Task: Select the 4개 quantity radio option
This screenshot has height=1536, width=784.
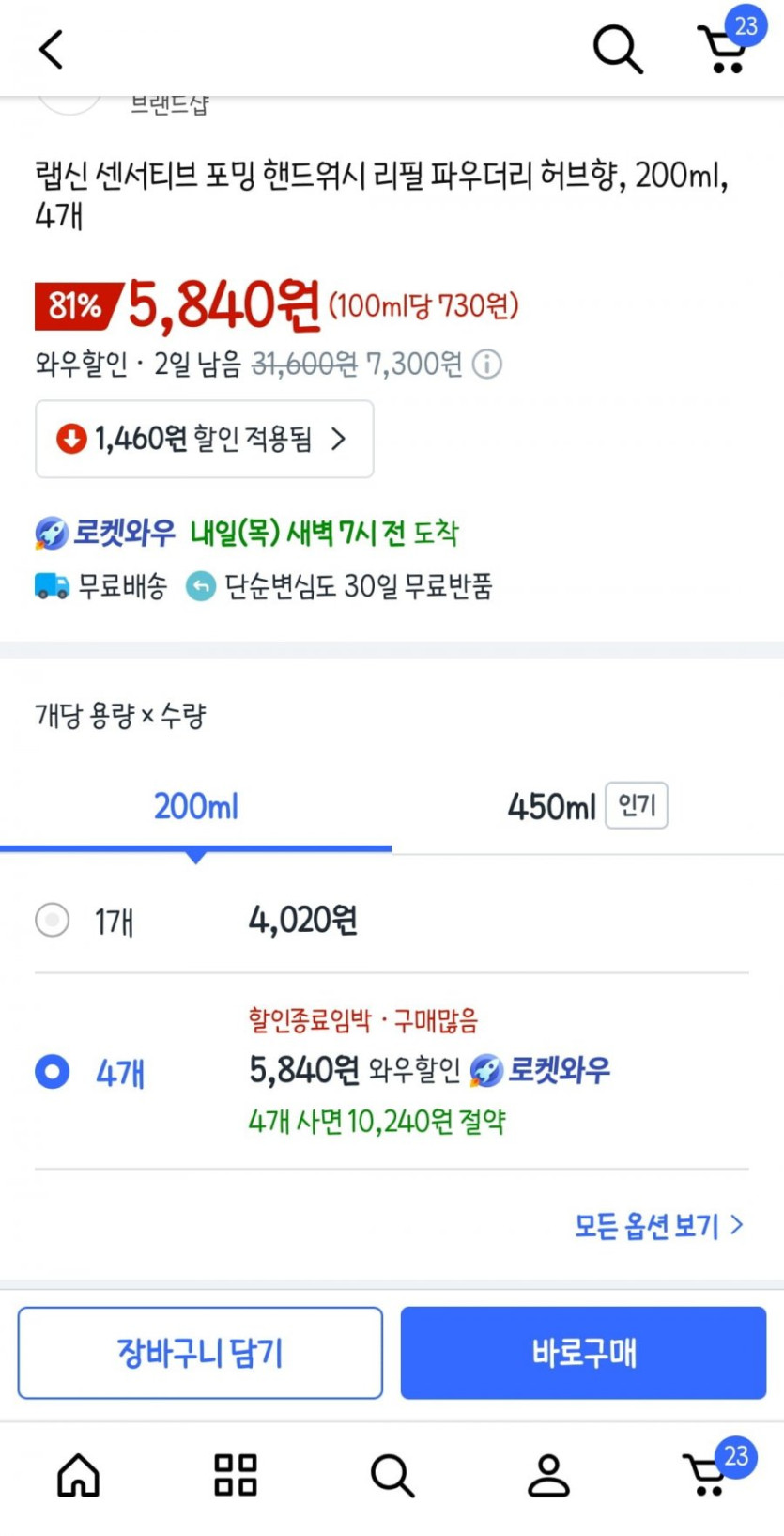Action: (x=53, y=1071)
